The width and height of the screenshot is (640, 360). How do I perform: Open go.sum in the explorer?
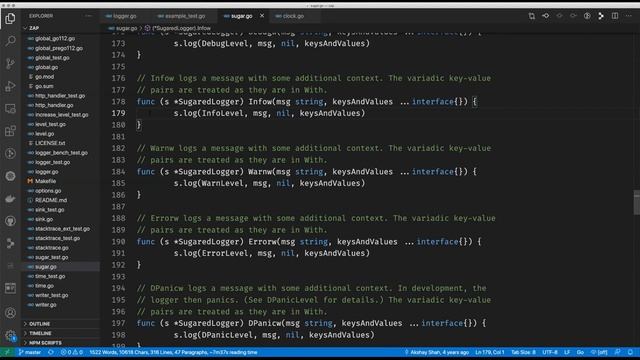[60, 86]
